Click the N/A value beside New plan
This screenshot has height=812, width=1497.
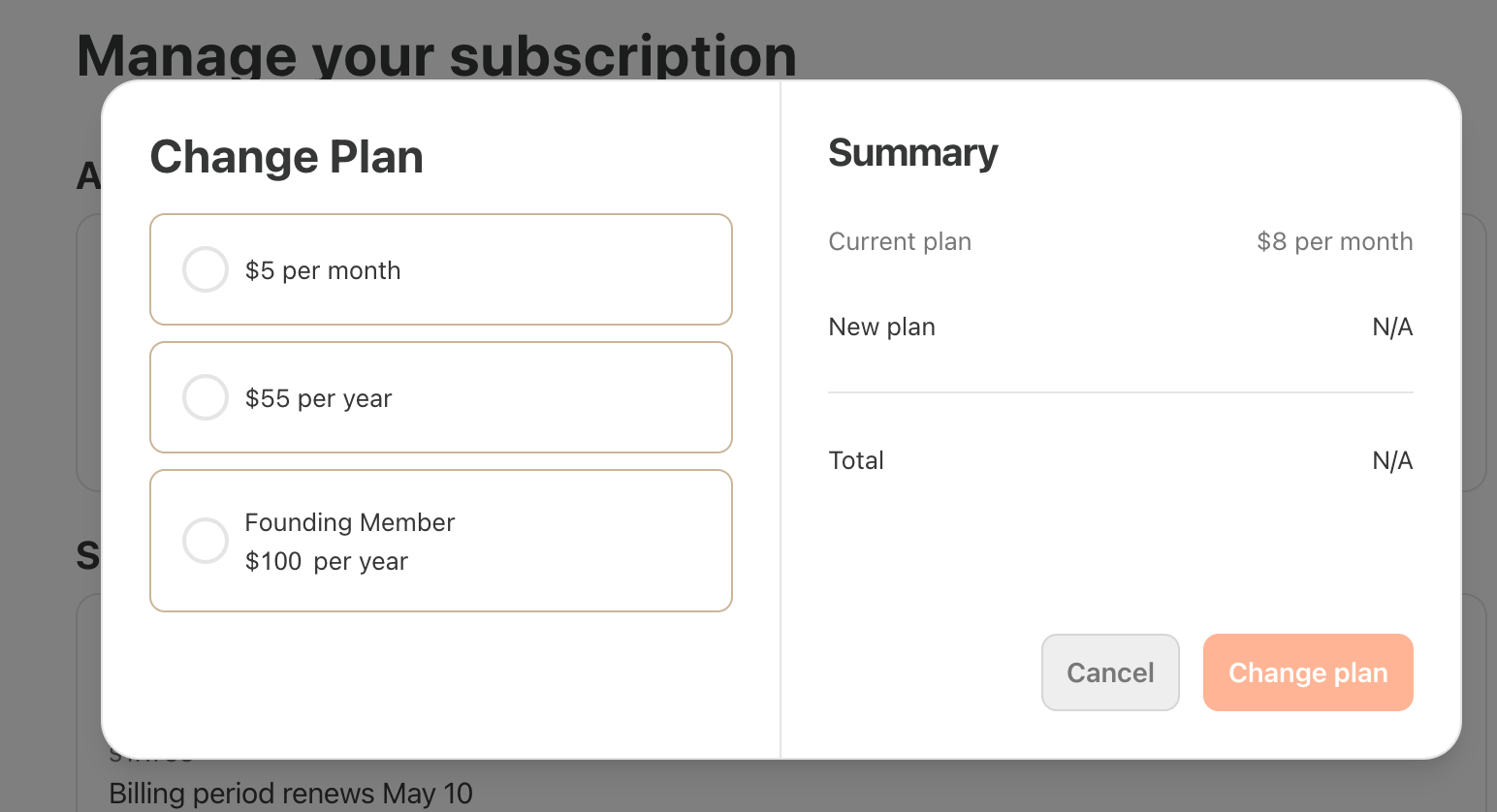click(1392, 327)
